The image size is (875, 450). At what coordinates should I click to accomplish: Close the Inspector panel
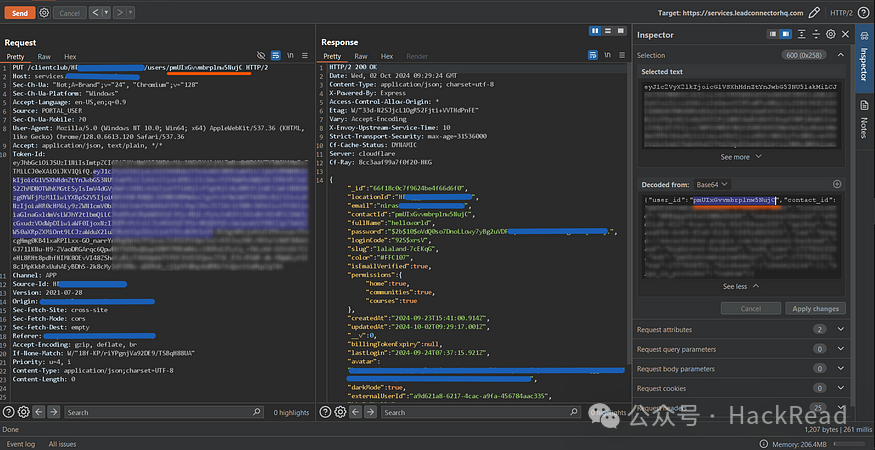(x=846, y=35)
